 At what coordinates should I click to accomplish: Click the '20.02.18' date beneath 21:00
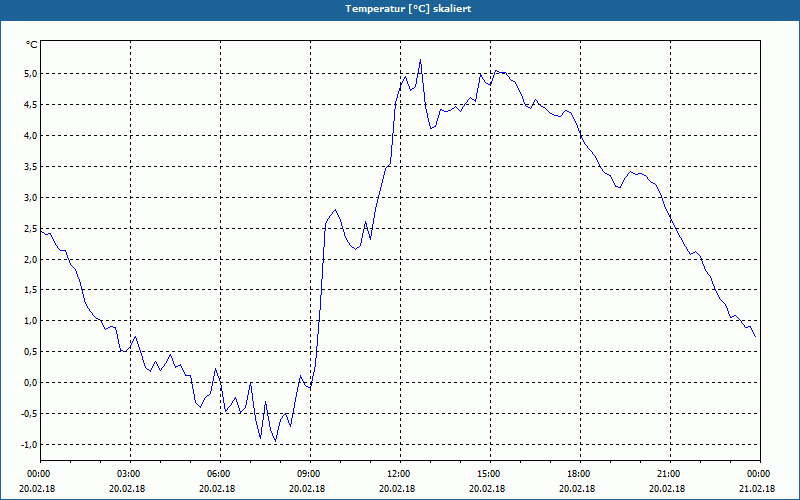[667, 489]
